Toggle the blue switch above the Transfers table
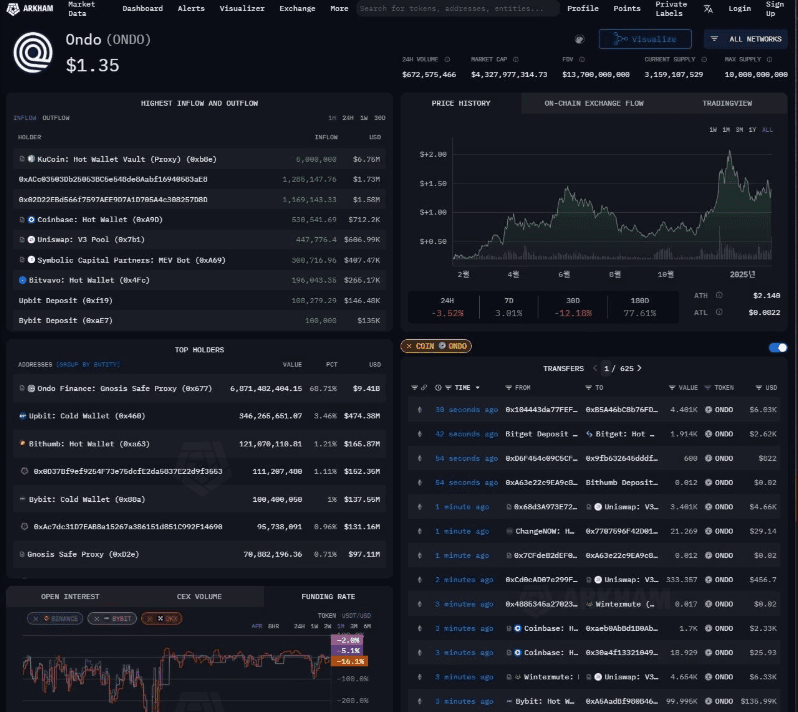This screenshot has width=798, height=712. point(777,347)
